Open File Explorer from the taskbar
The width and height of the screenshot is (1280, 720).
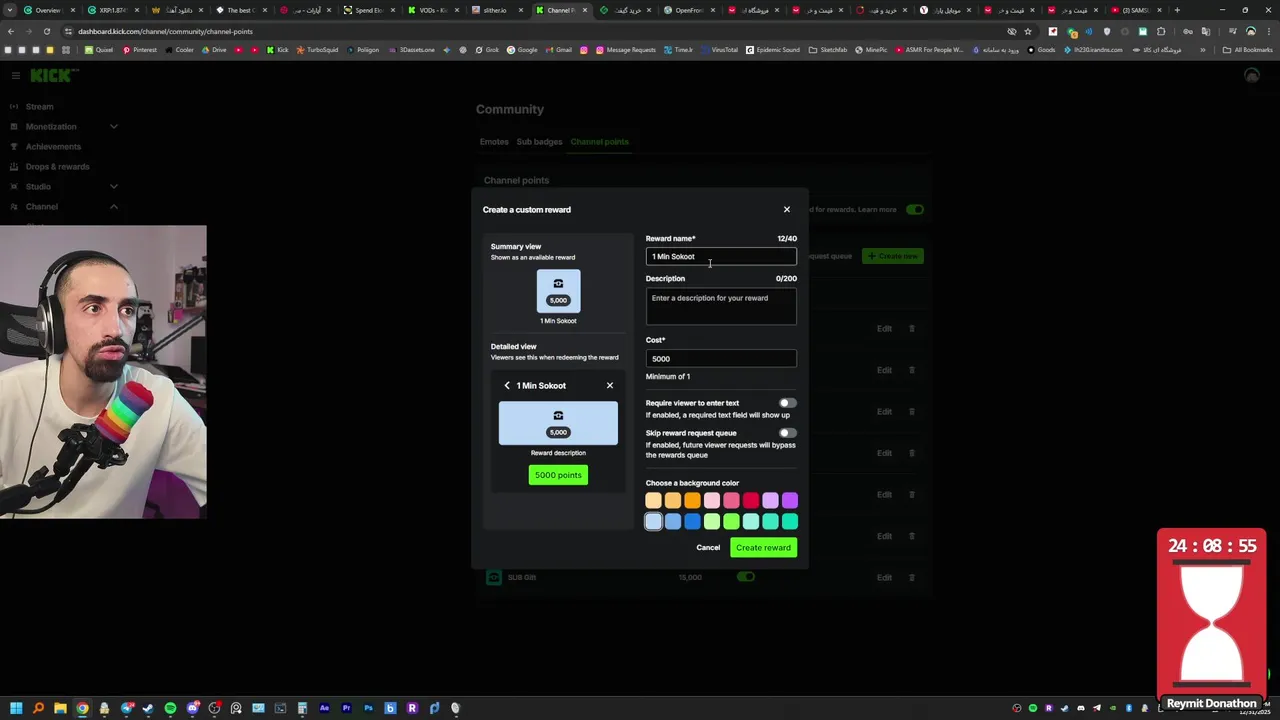pyautogui.click(x=60, y=708)
